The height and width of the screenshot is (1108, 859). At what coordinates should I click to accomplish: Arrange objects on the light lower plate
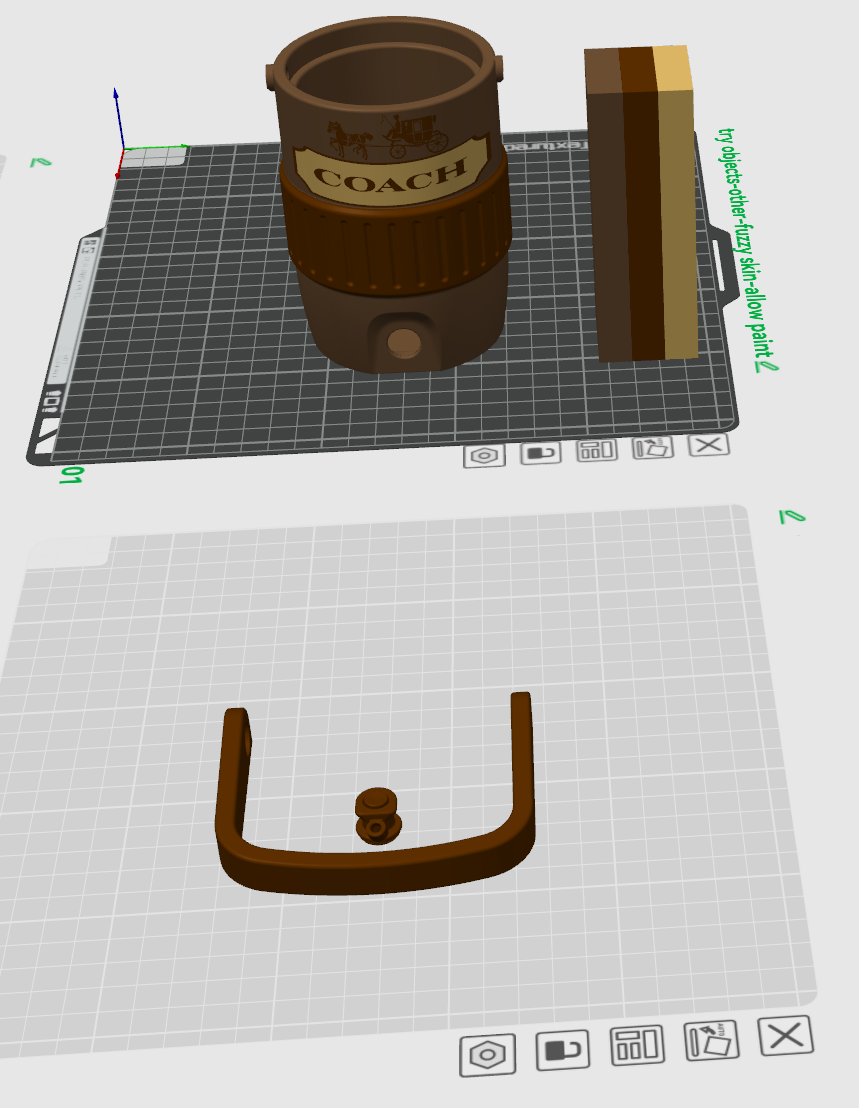point(637,1045)
